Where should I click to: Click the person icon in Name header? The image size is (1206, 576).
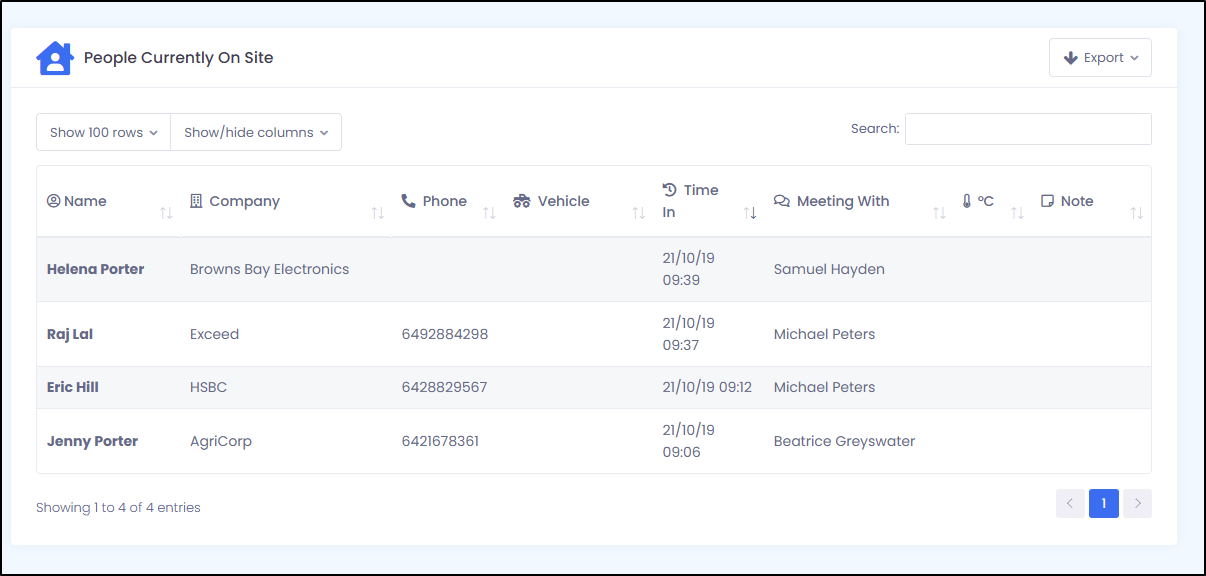54,201
